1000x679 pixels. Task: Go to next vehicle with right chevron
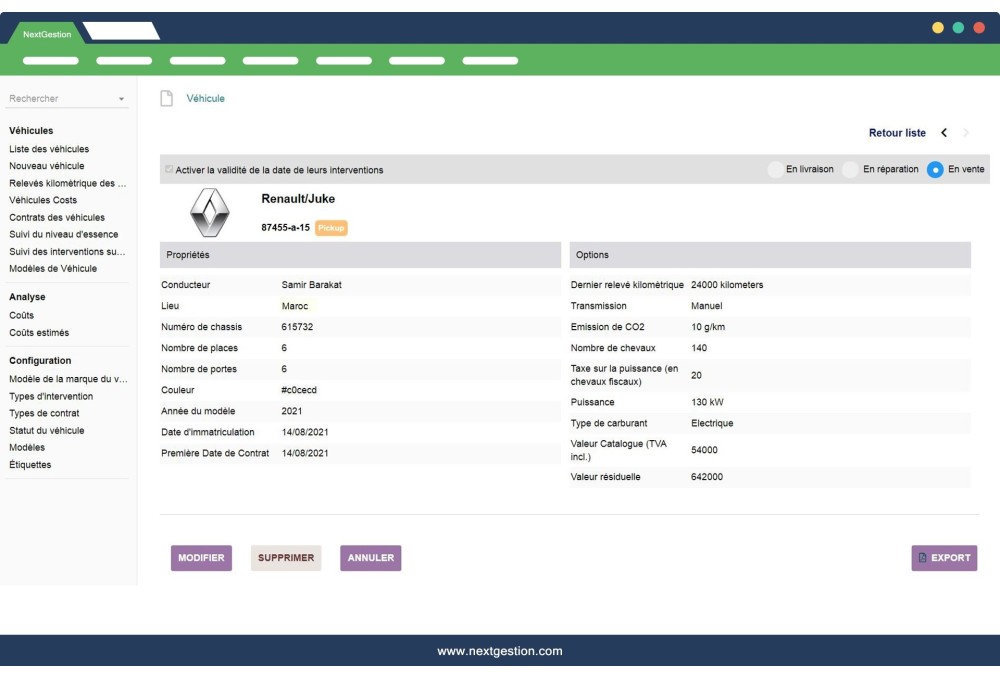click(965, 133)
